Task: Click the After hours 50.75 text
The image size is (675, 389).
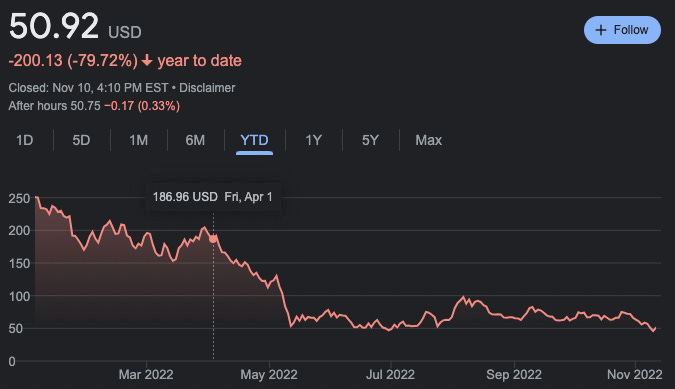Action: (54, 106)
